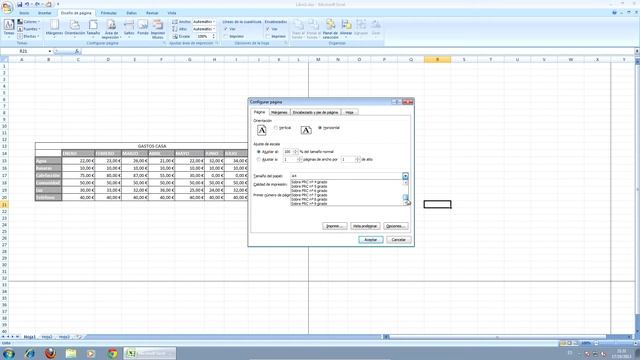Image resolution: width=640 pixels, height=360 pixels.
Task: Open the Hoja tab in Configurar página
Action: coord(350,112)
